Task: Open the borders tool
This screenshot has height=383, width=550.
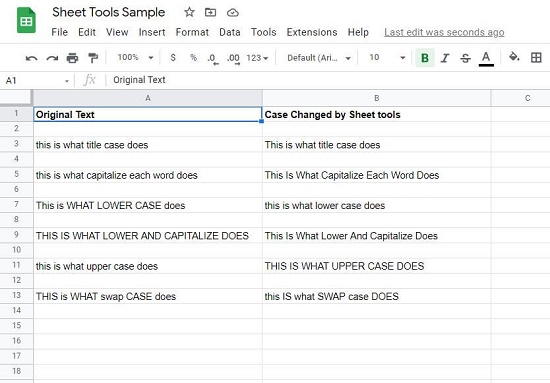Action: 536,58
